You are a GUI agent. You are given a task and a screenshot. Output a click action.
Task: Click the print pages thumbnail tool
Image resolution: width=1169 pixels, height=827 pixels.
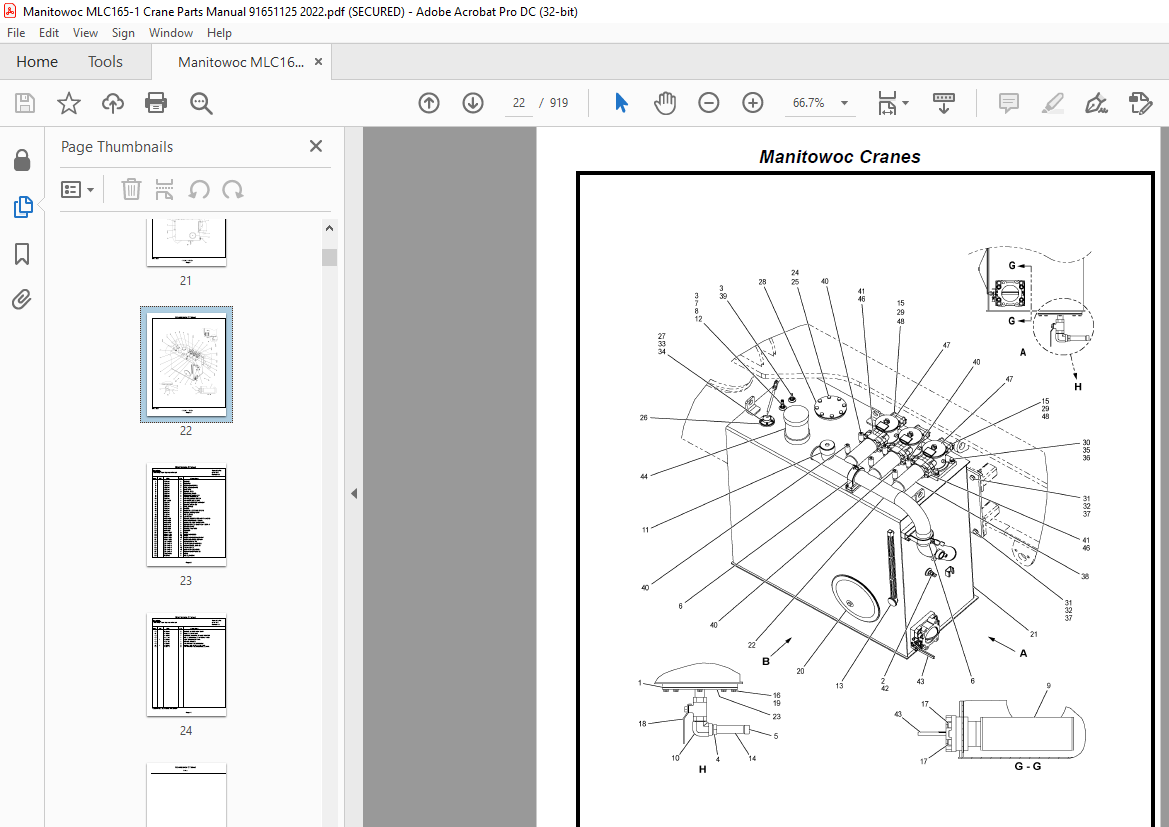[164, 189]
